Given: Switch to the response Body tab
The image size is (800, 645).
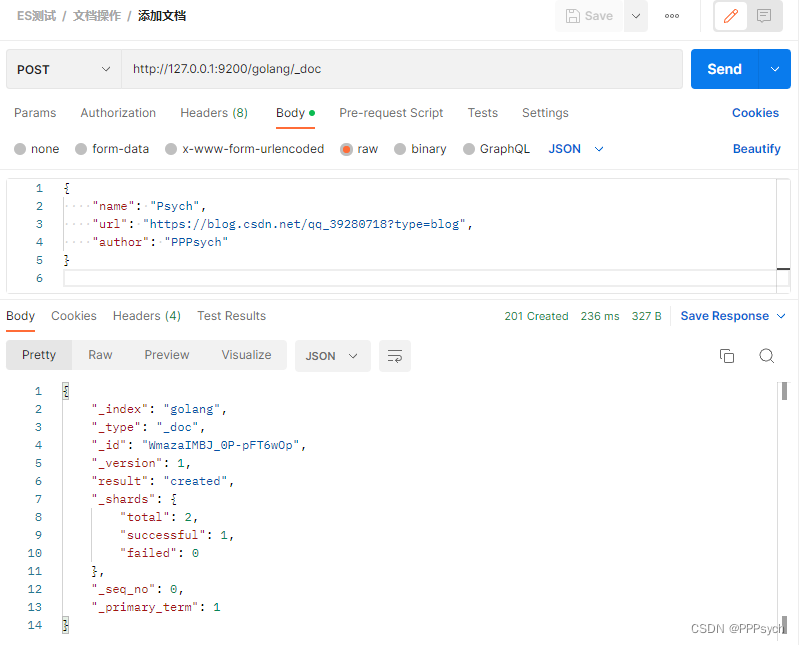Looking at the screenshot, I should point(20,316).
